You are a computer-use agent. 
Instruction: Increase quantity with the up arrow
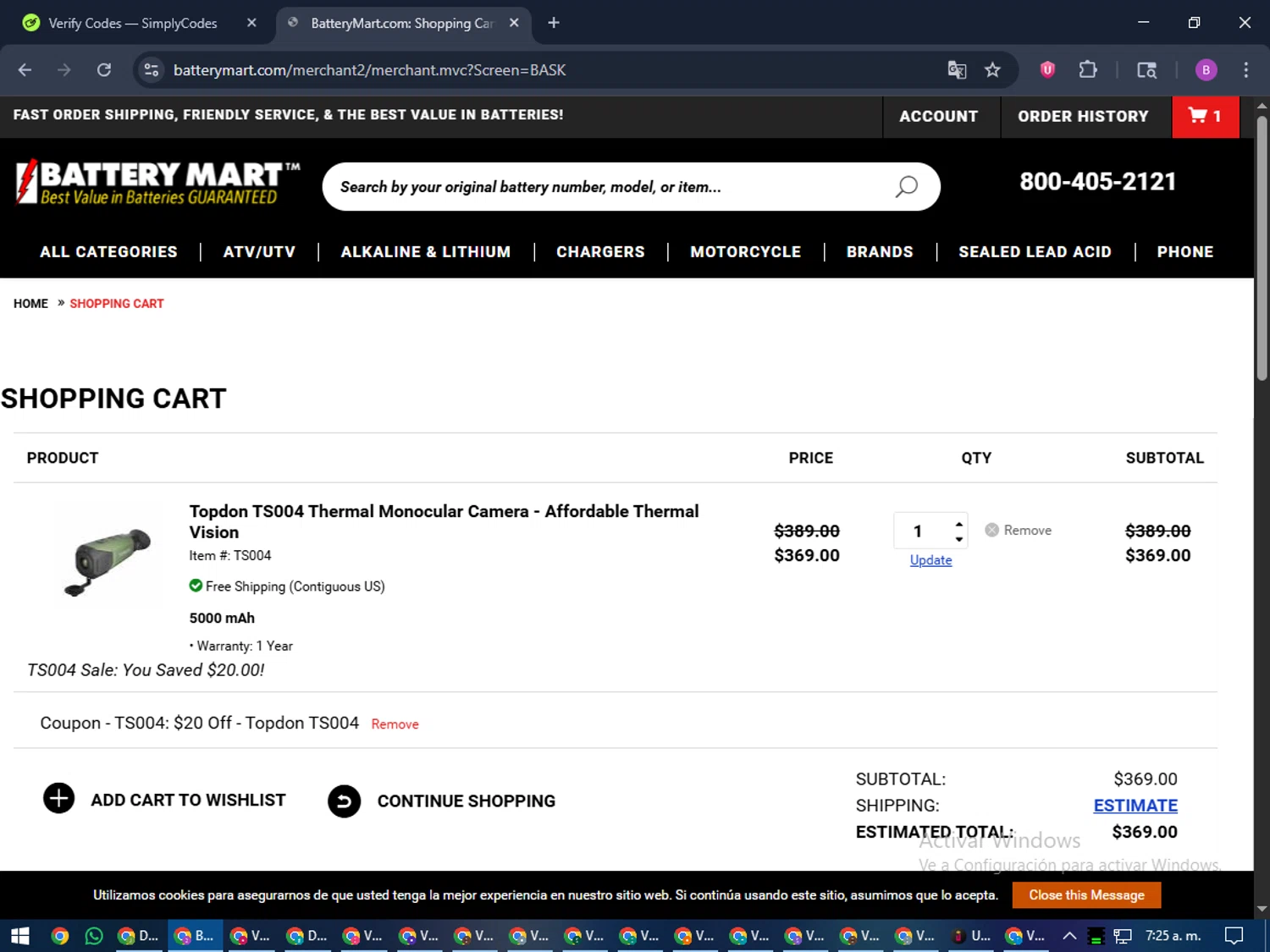[x=958, y=523]
